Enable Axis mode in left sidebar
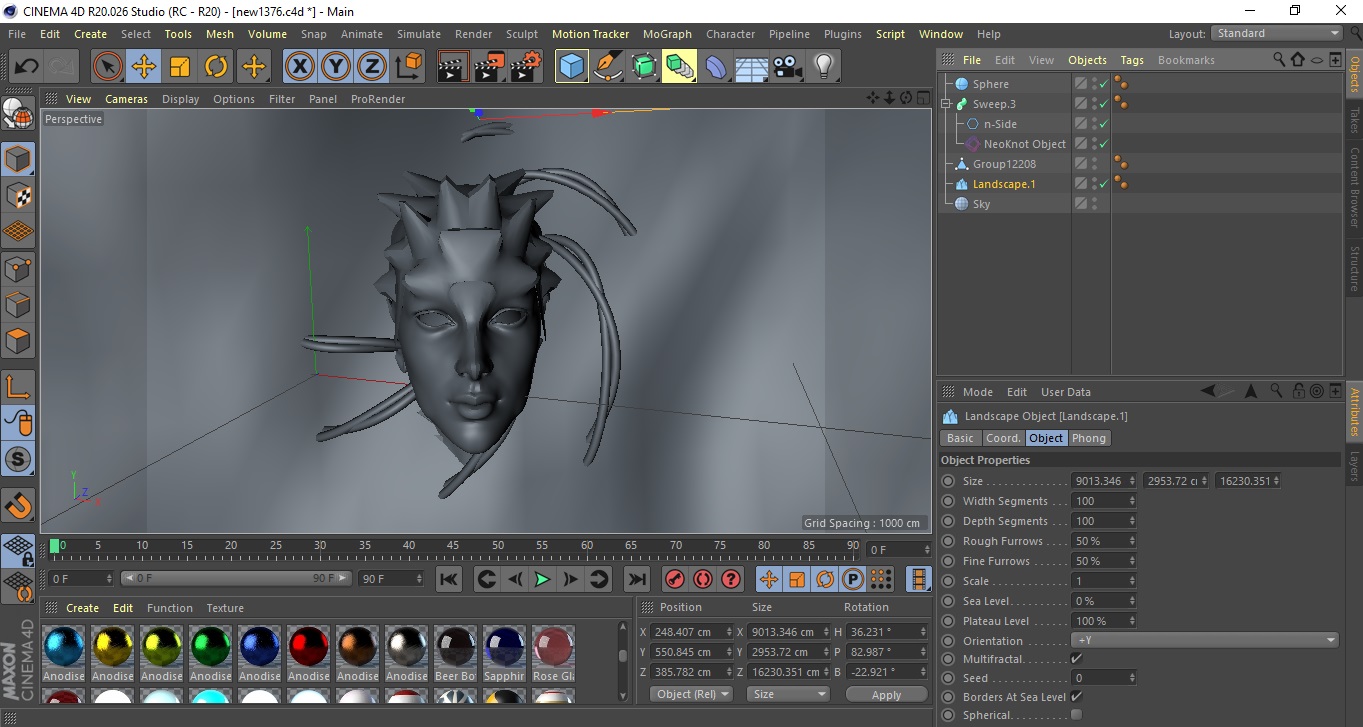This screenshot has width=1363, height=727. click(18, 387)
